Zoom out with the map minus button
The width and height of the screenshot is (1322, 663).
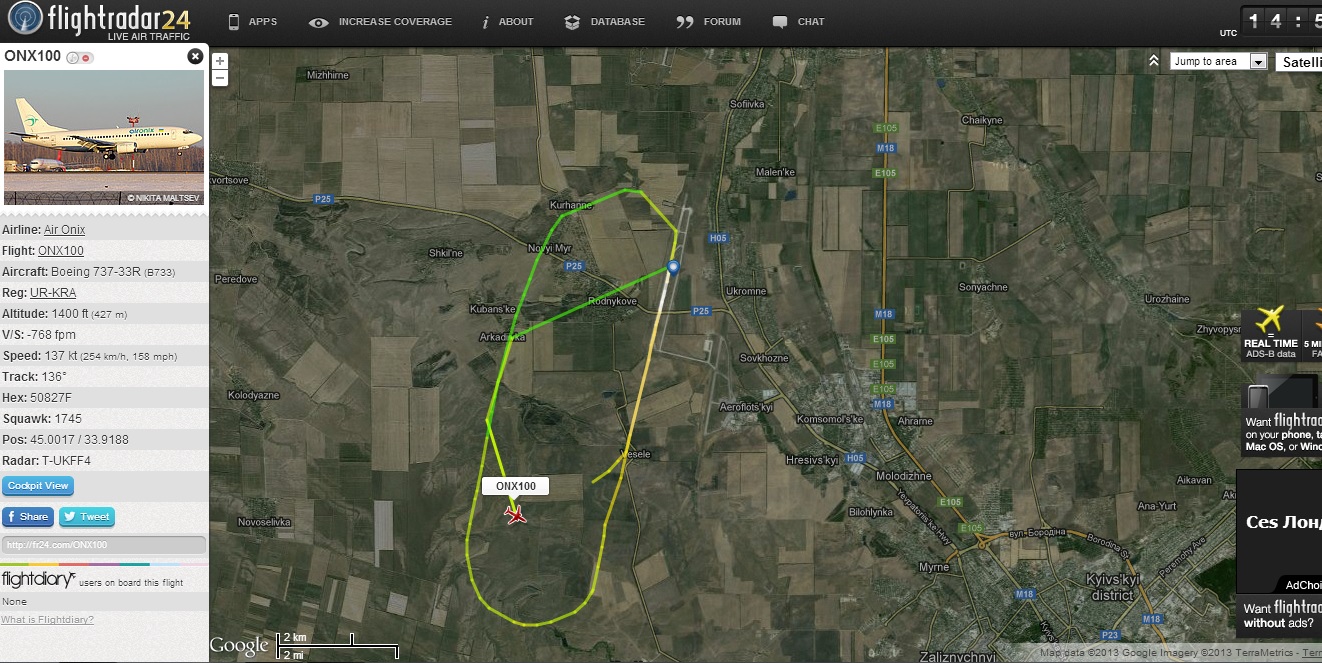click(220, 78)
